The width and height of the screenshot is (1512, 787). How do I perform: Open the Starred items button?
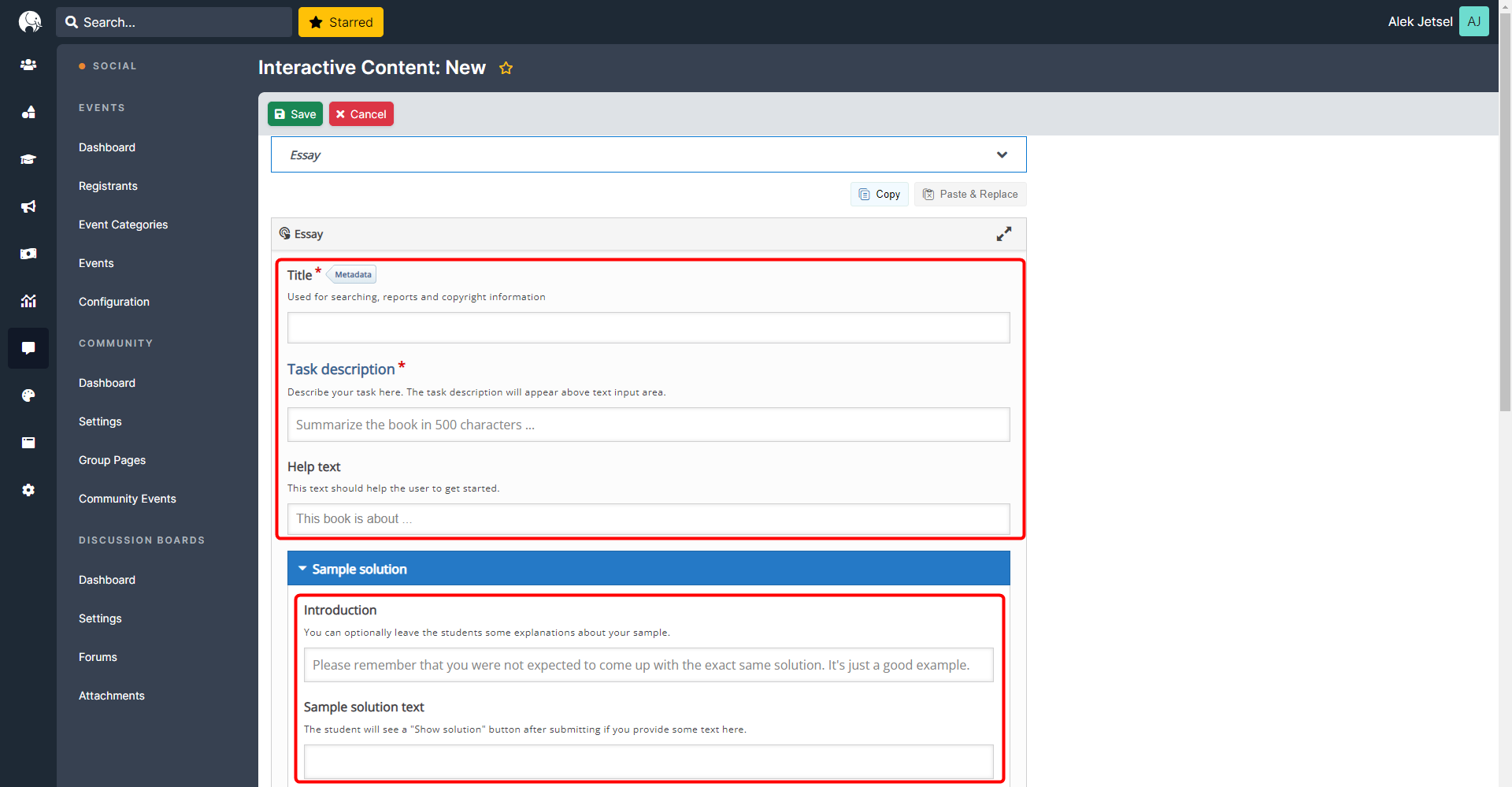click(341, 22)
